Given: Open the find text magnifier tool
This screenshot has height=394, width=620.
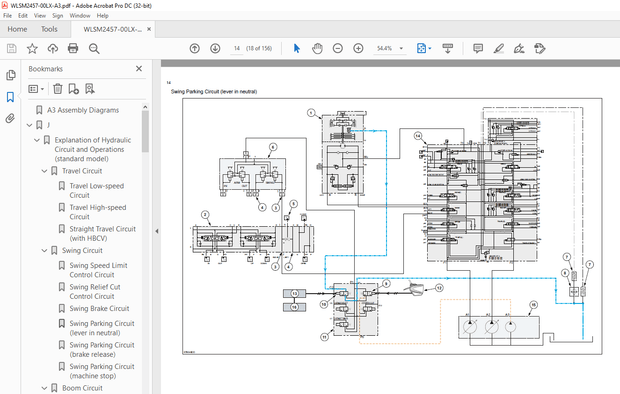Looking at the screenshot, I should tap(94, 49).
